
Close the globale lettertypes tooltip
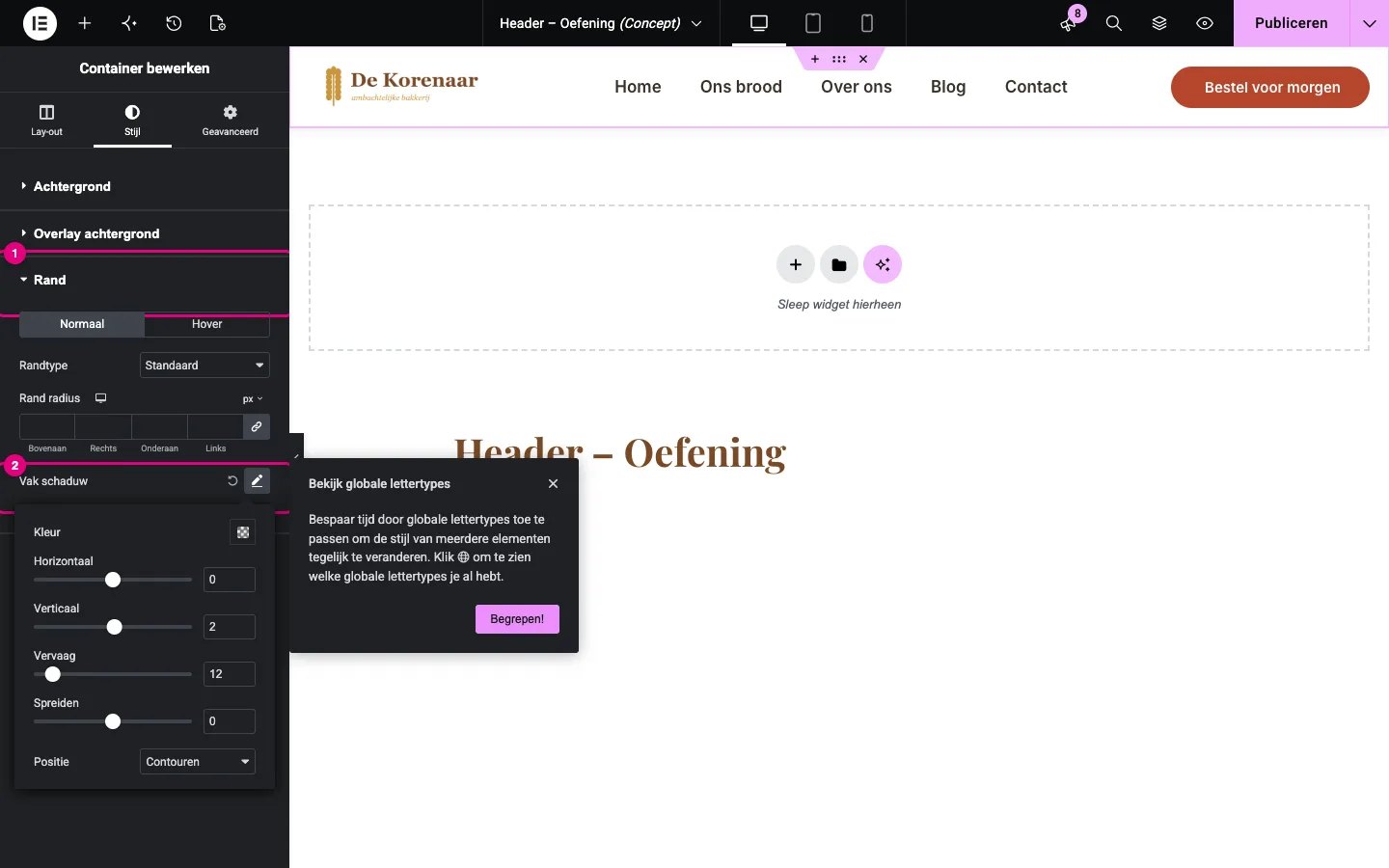553,484
